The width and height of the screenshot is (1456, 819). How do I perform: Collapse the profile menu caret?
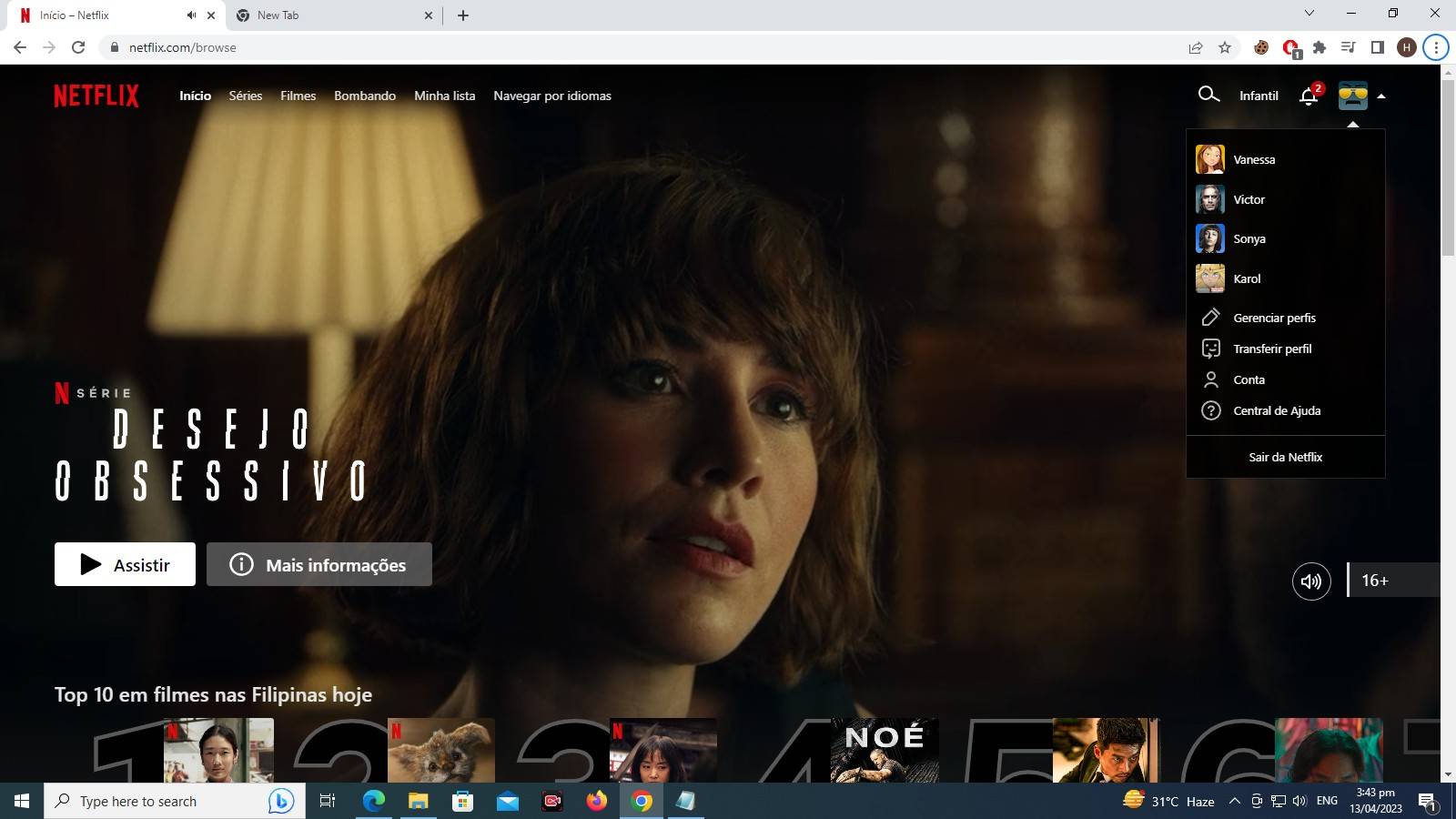tap(1381, 96)
